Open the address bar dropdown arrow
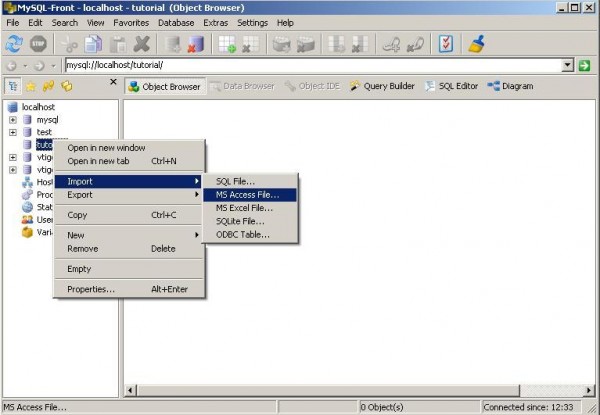The height and width of the screenshot is (415, 600). (568, 65)
